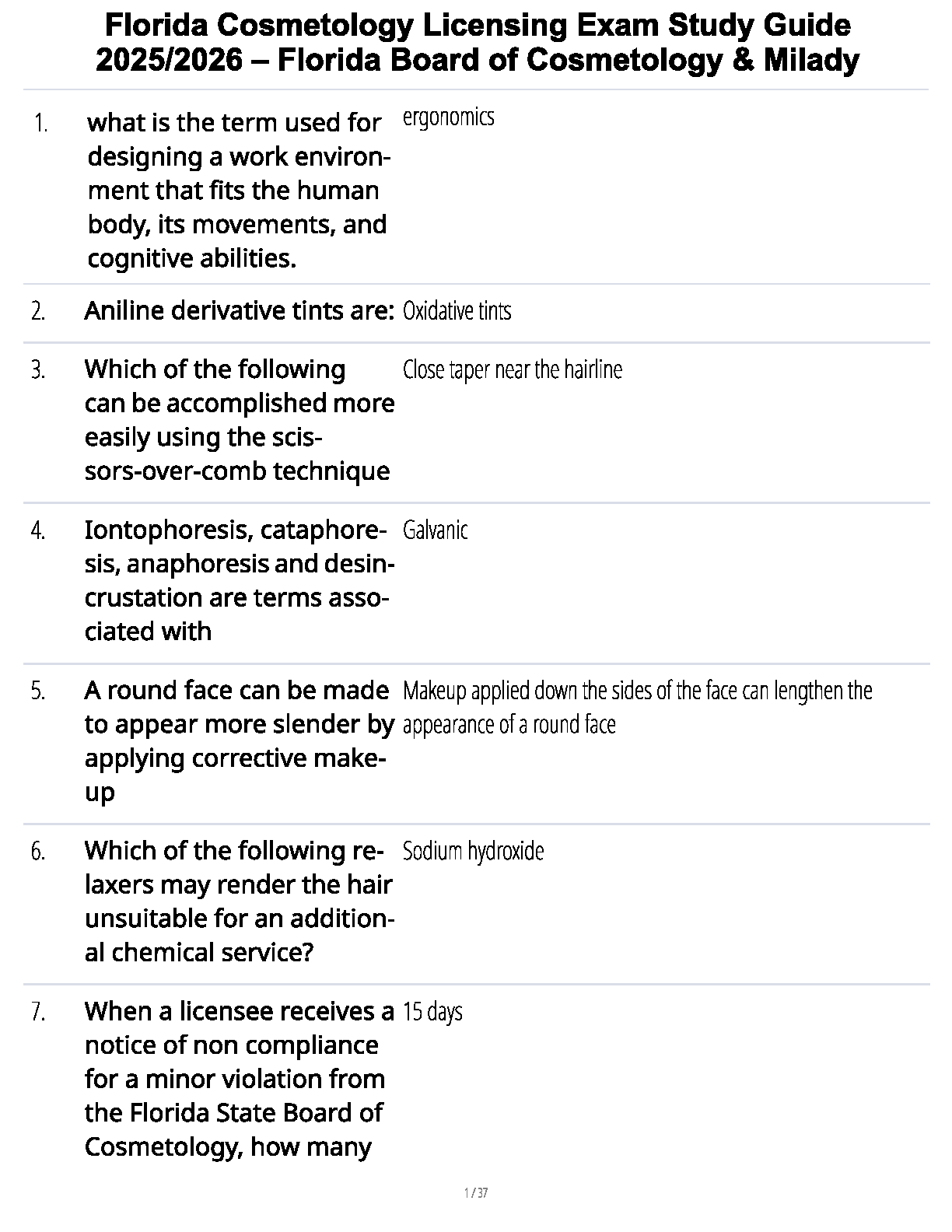Click question number 1
This screenshot has width=952, height=1232.
pos(41,123)
